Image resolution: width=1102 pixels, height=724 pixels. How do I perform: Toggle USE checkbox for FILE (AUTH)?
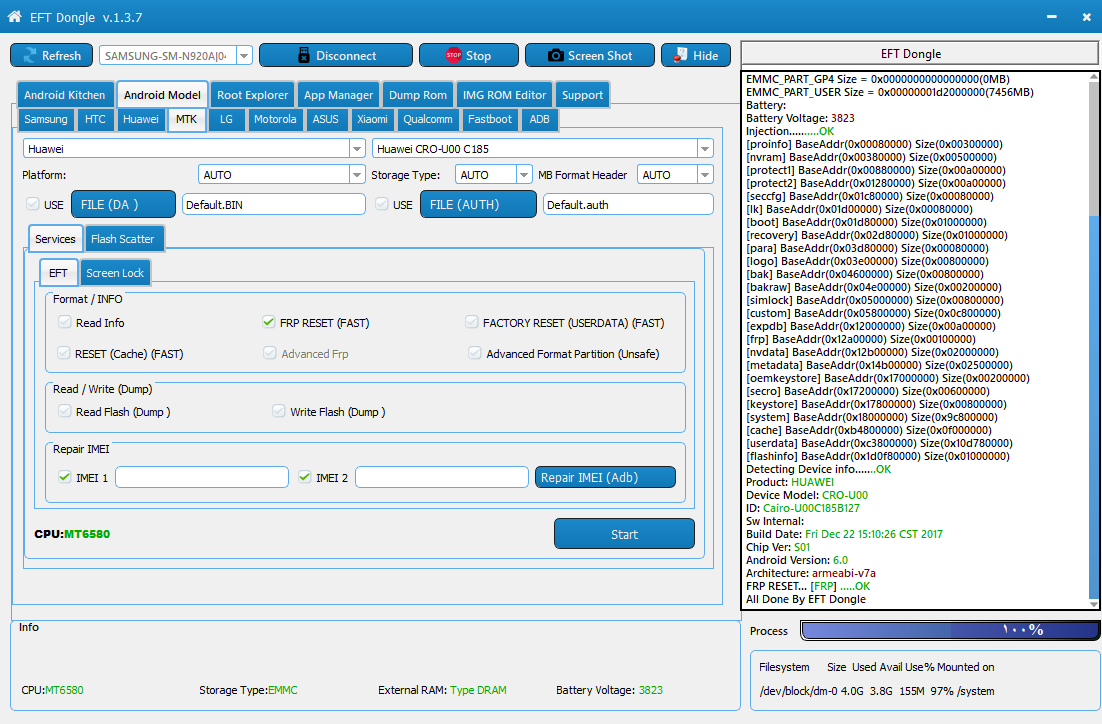pyautogui.click(x=382, y=204)
